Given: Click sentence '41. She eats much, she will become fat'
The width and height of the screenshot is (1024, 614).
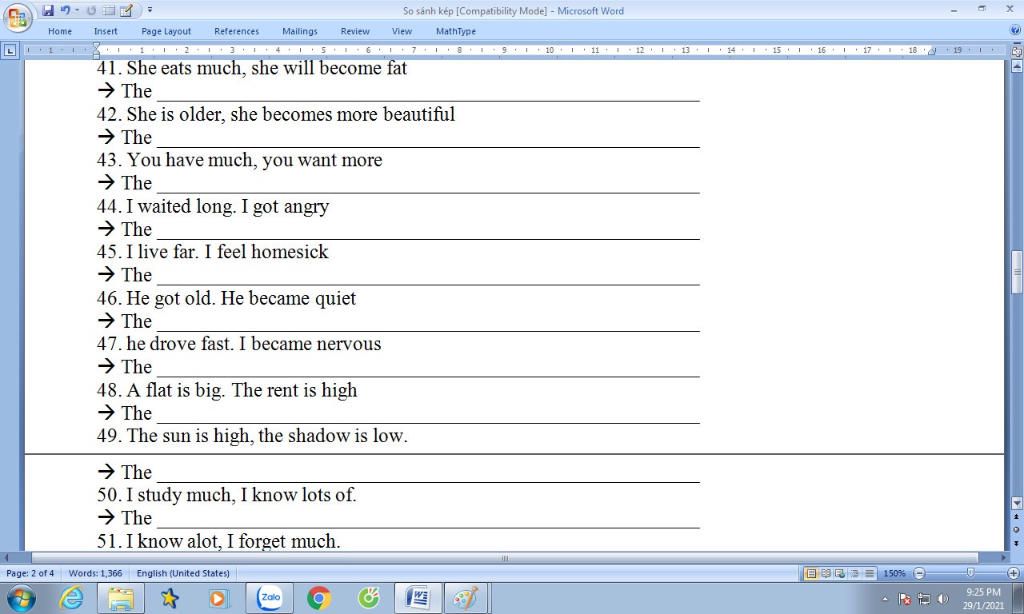Looking at the screenshot, I should pos(252,68).
